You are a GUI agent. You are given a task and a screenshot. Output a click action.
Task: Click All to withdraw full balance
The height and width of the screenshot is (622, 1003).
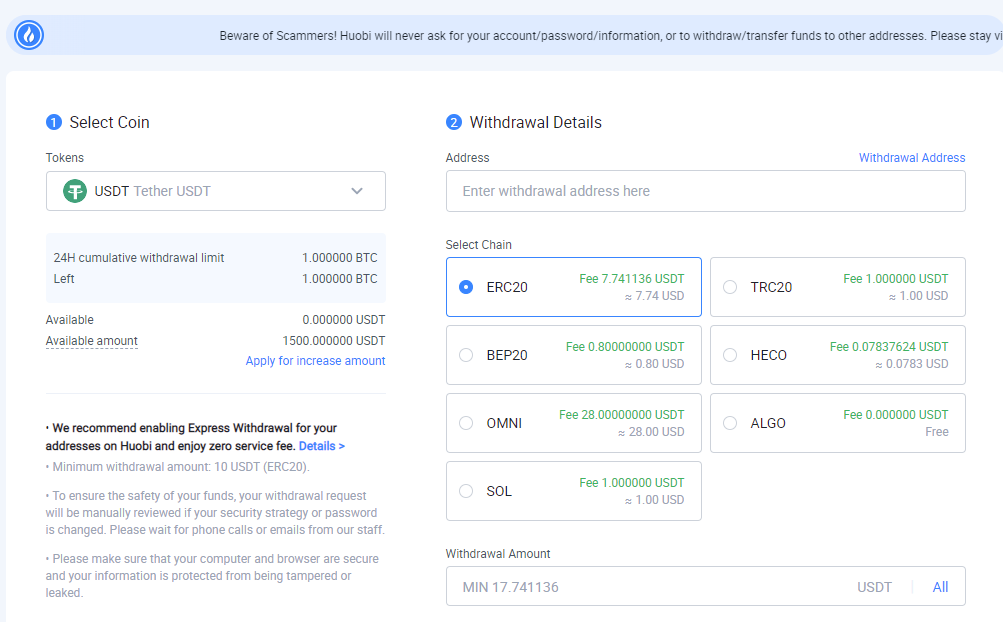tap(940, 587)
